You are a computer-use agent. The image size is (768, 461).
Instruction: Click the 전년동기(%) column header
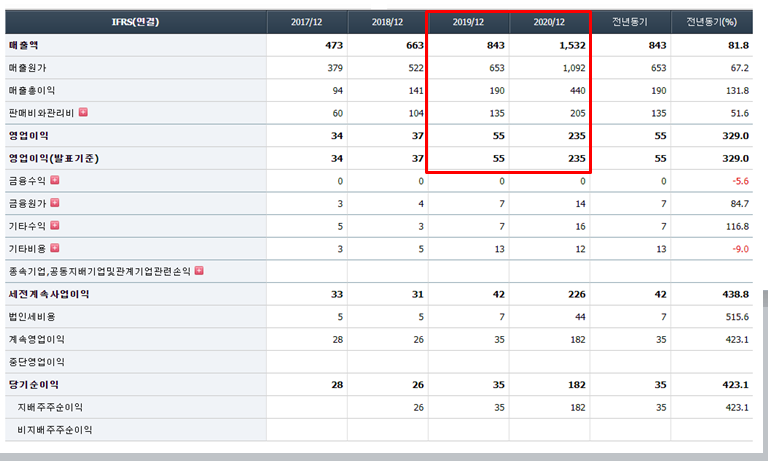click(x=712, y=22)
